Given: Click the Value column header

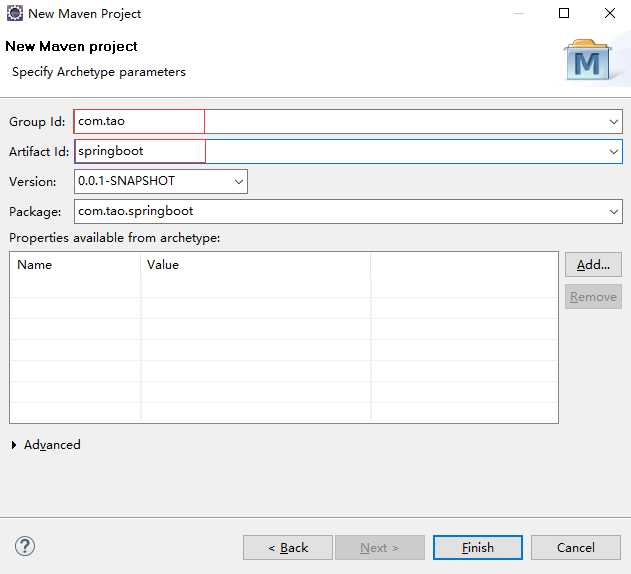Looking at the screenshot, I should coord(256,265).
